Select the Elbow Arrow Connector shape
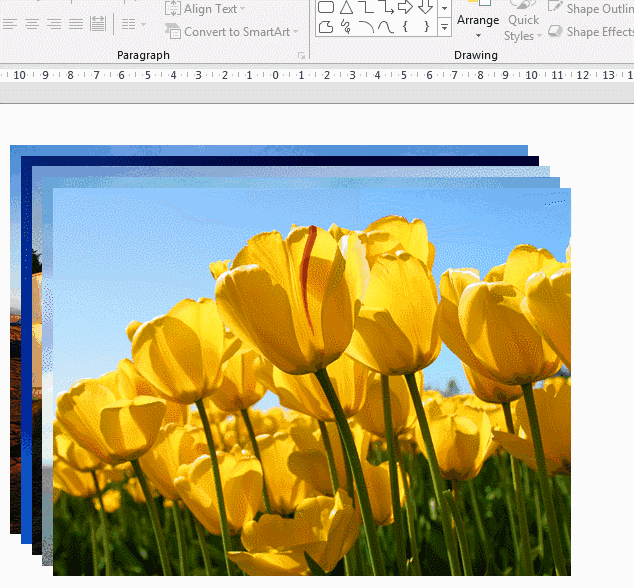Viewport: 634px width, 588px height. (x=386, y=7)
